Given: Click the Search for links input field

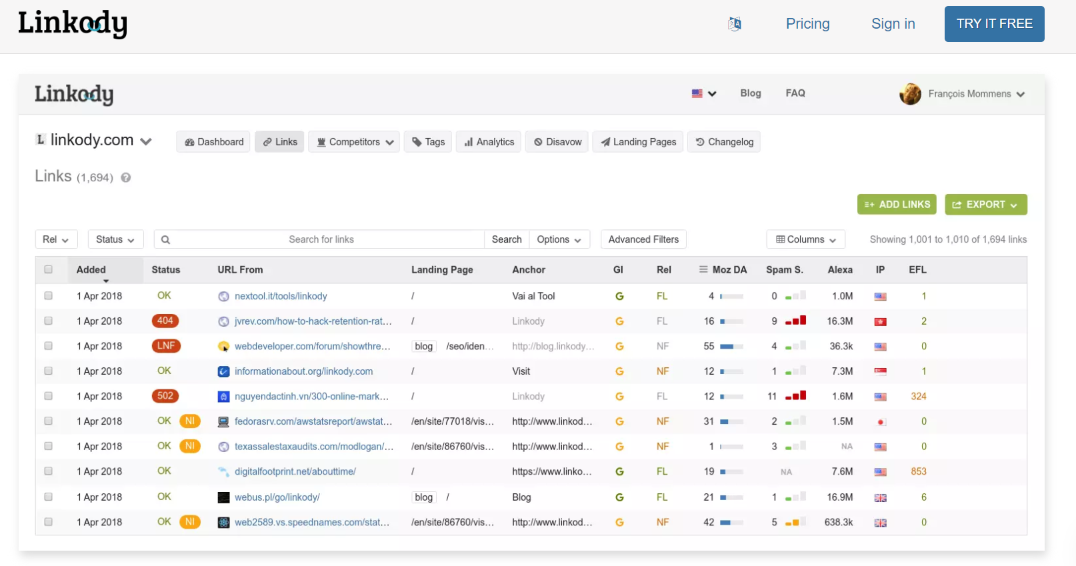Looking at the screenshot, I should tap(320, 240).
